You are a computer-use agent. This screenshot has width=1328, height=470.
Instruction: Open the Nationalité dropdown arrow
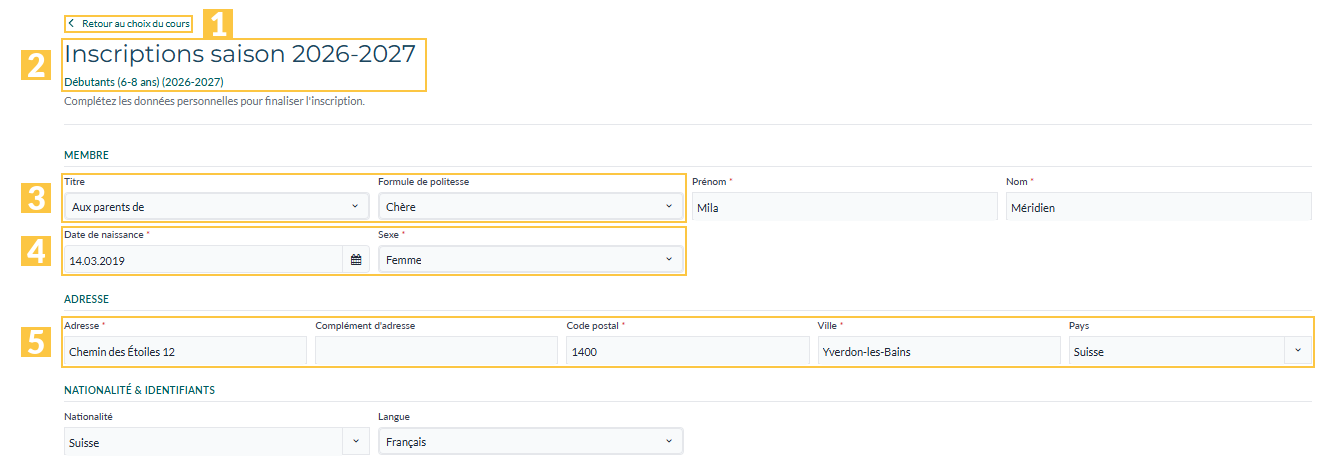356,441
